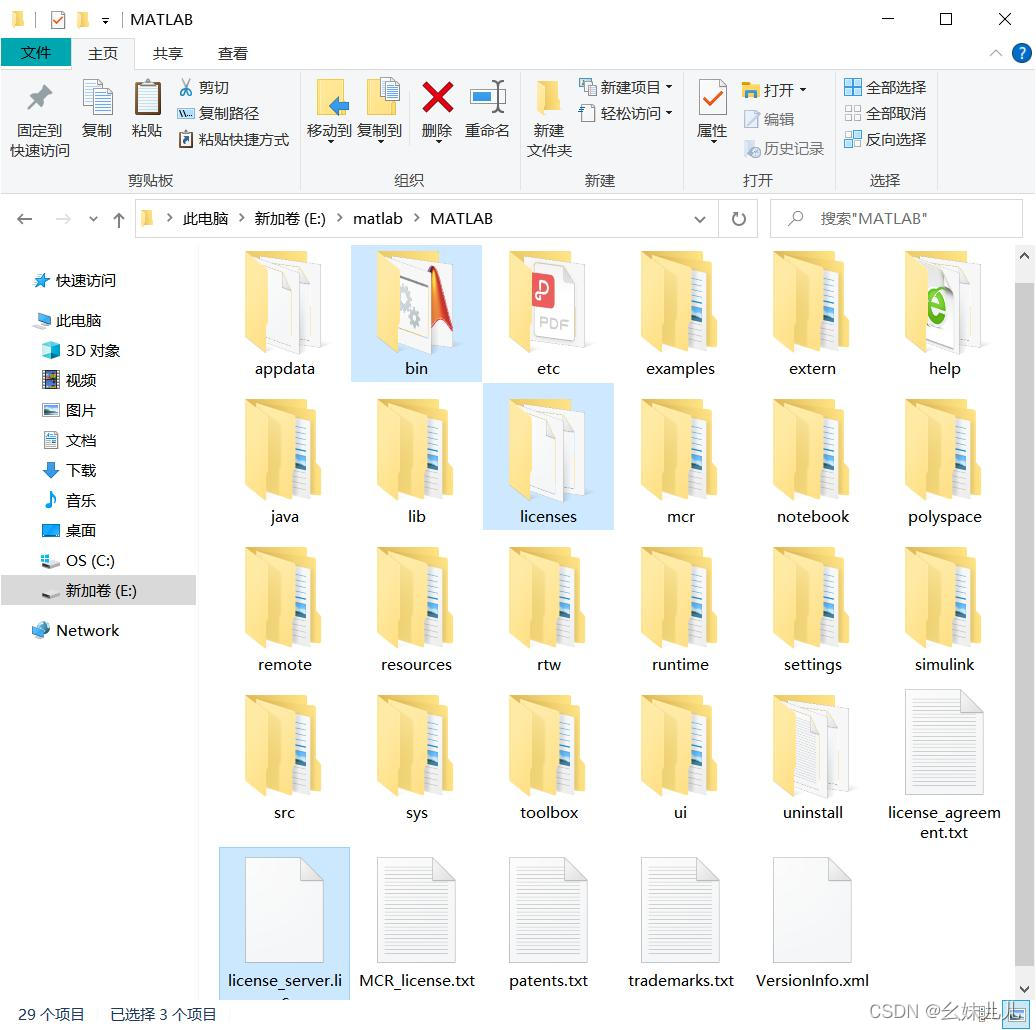Refresh the current folder view
Viewport: 1036px width, 1030px height.
739,219
